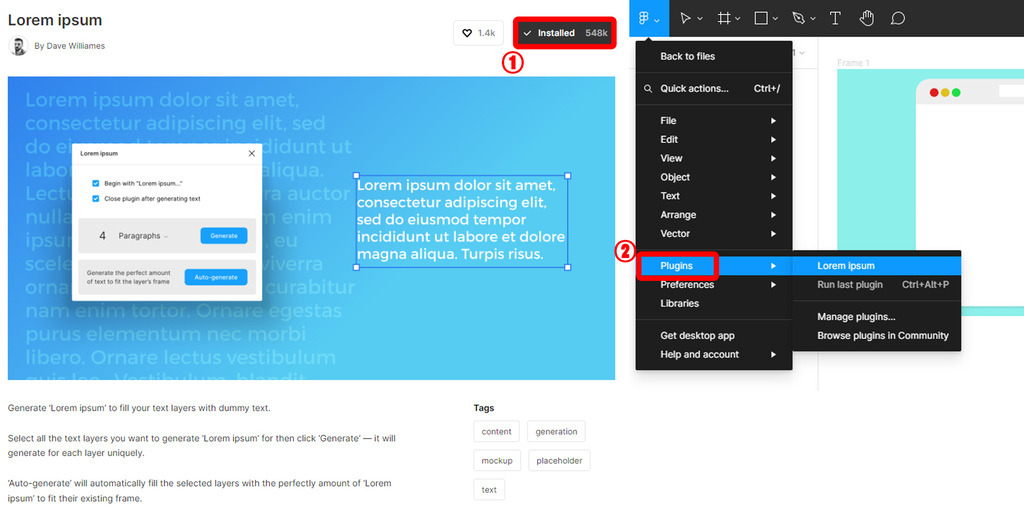Open the Arrange submenu
The image size is (1024, 516).
714,215
